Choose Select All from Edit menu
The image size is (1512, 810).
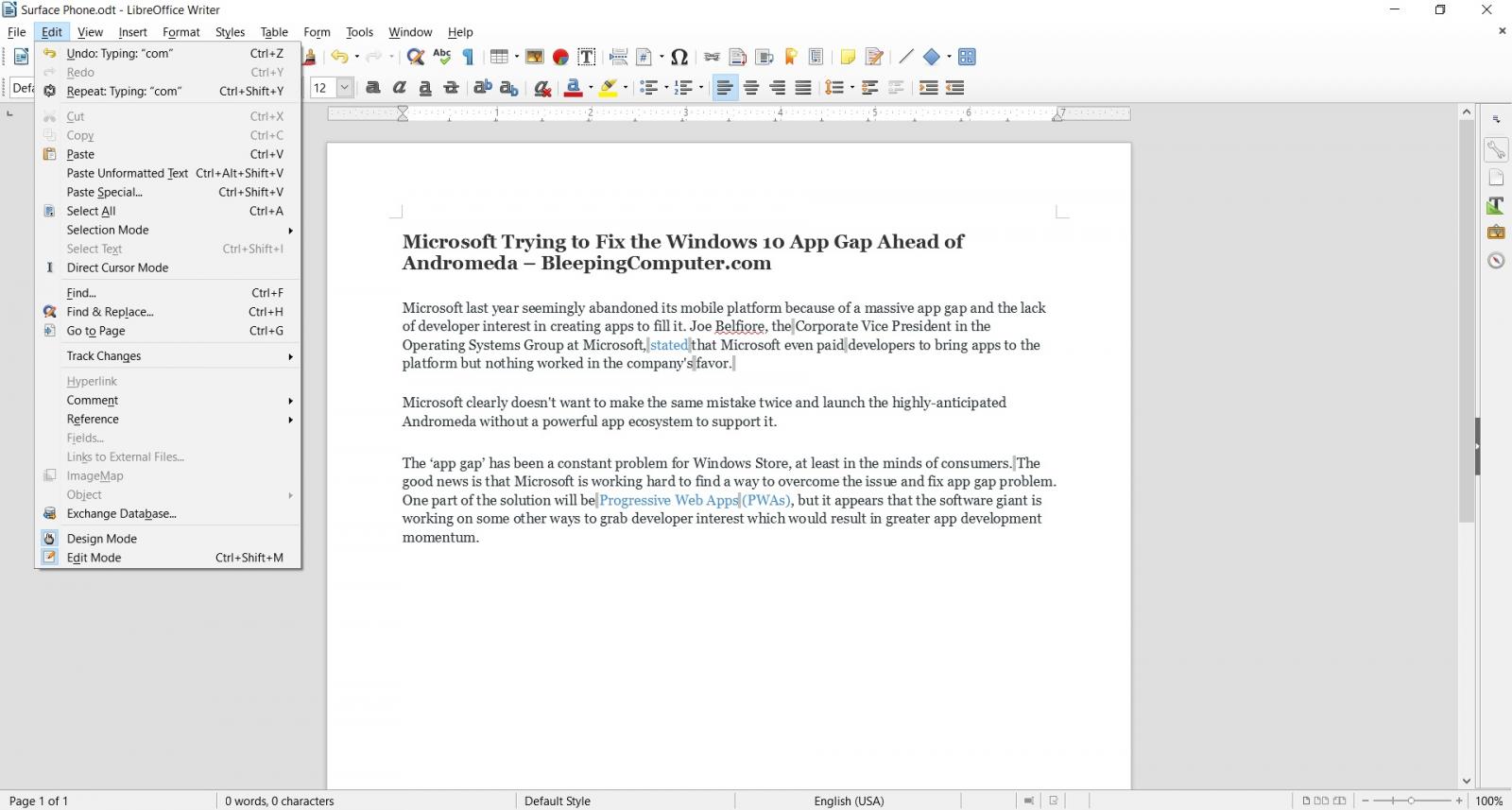(169, 211)
